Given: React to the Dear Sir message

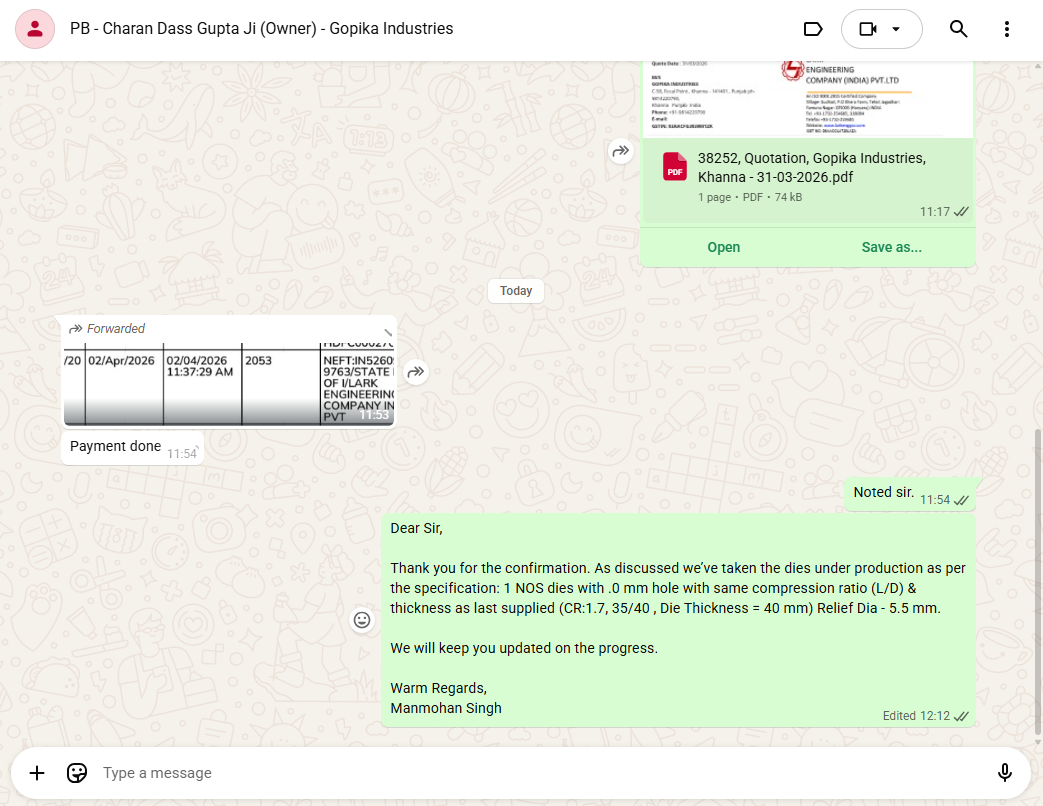Looking at the screenshot, I should 362,620.
